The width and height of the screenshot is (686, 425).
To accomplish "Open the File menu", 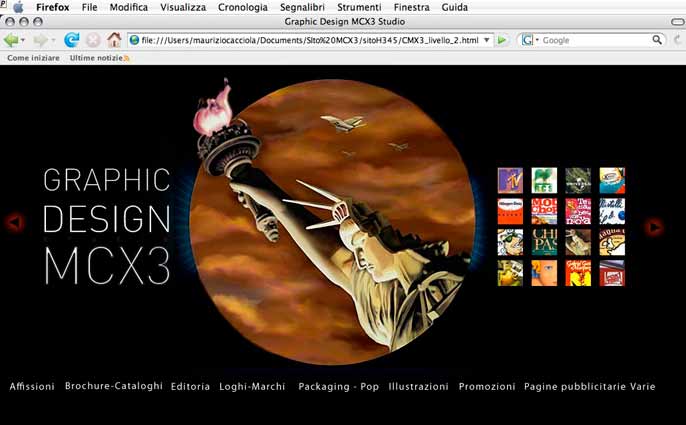I will (89, 7).
